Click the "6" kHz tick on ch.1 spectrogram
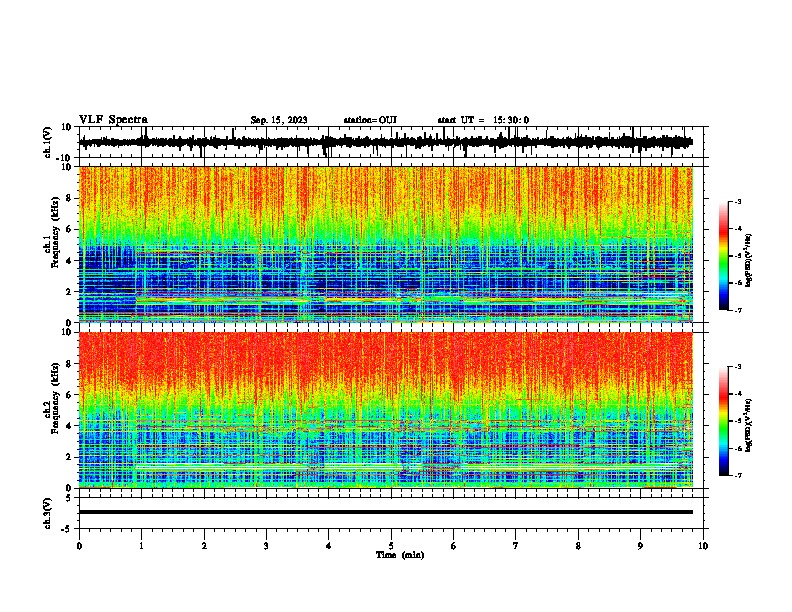The image size is (792, 612). point(69,229)
